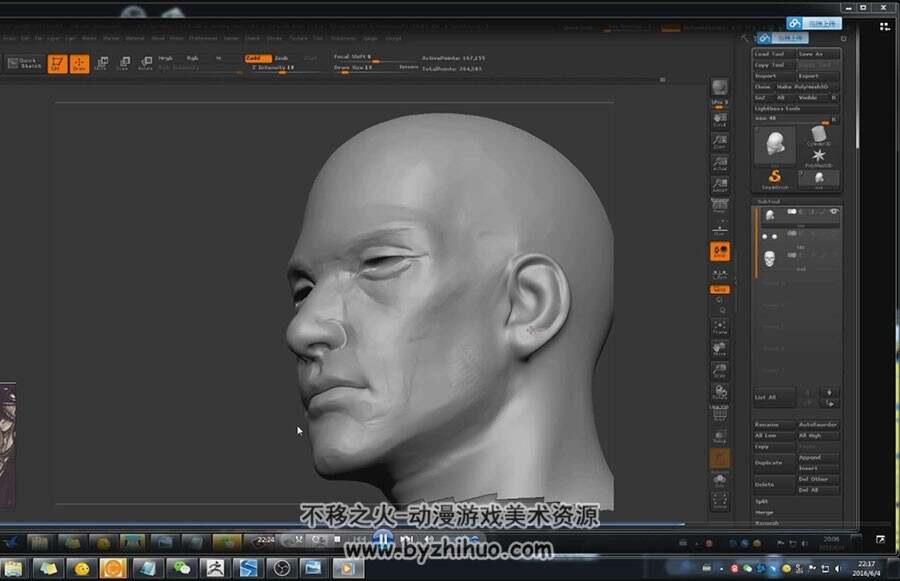Click the Rotate view icon in right shelf
900x581 pixels.
pos(720,392)
